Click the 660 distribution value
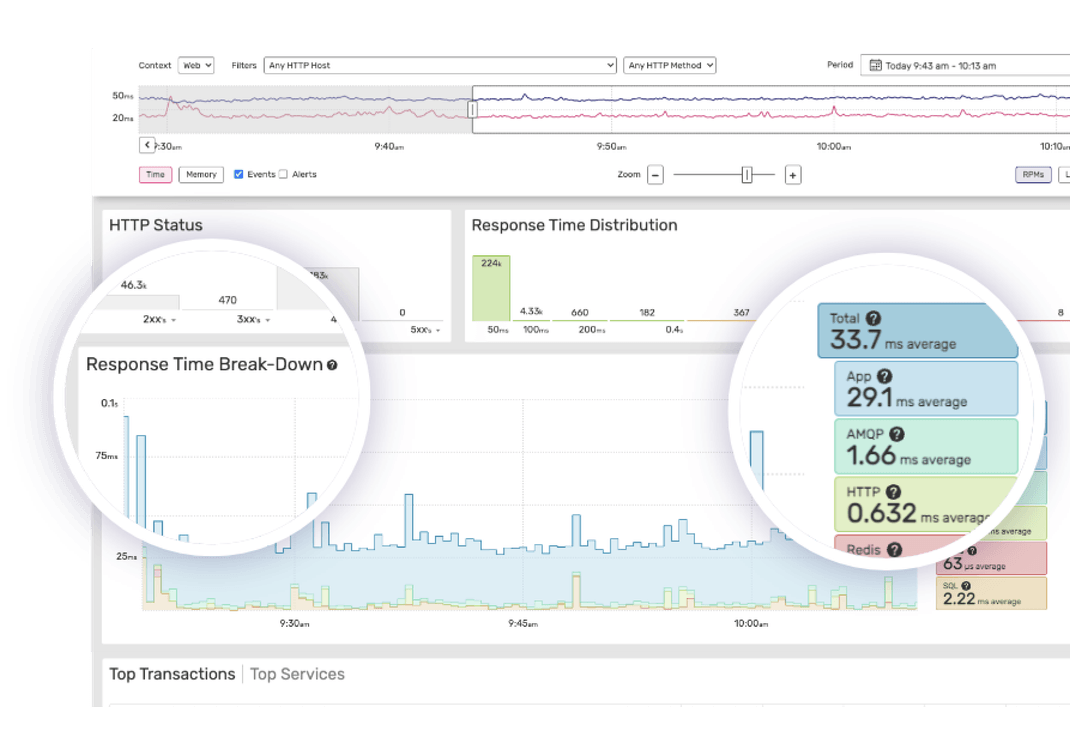Viewport: 1070px width, 755px height. [x=579, y=313]
